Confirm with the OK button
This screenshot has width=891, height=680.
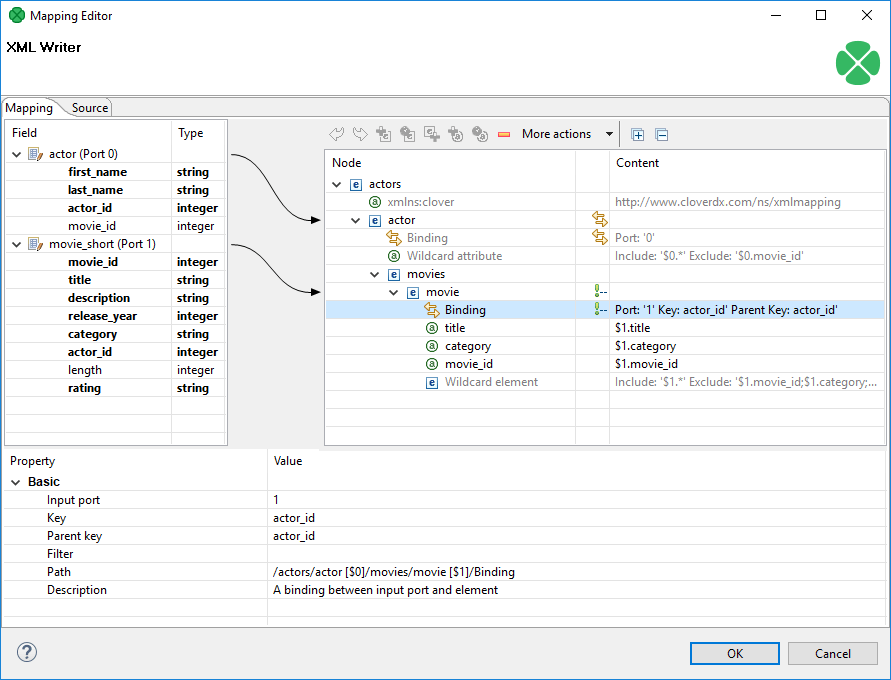tap(735, 653)
